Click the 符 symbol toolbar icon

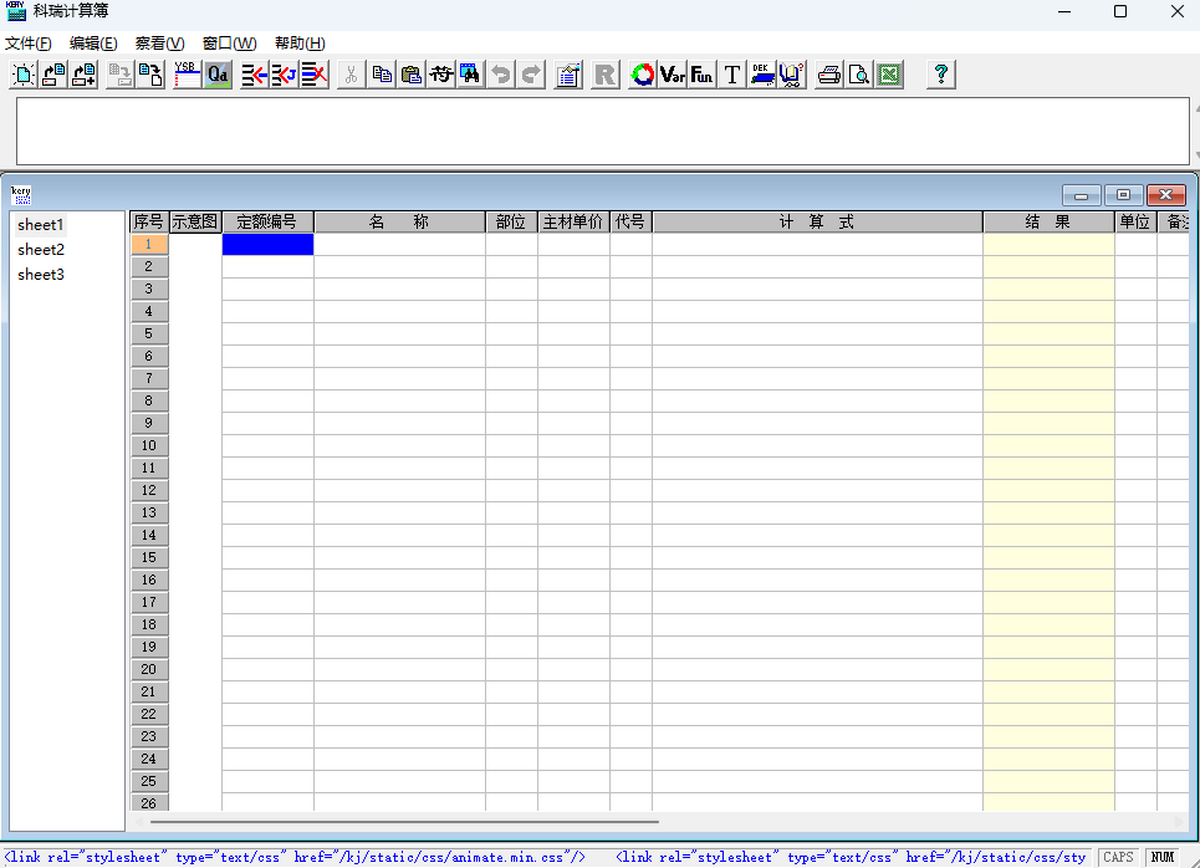[441, 74]
